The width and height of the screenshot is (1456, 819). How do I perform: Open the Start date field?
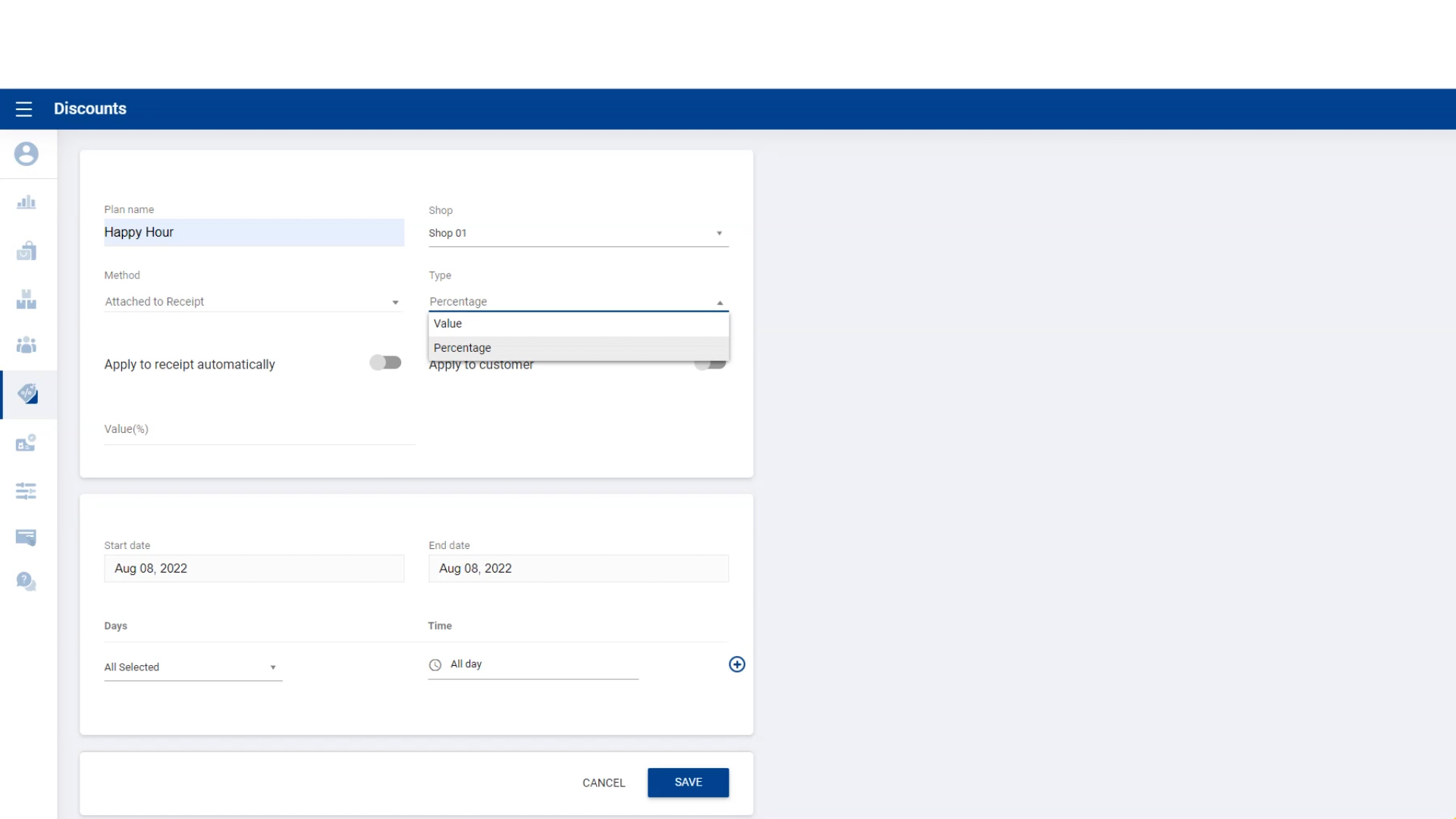pos(253,569)
